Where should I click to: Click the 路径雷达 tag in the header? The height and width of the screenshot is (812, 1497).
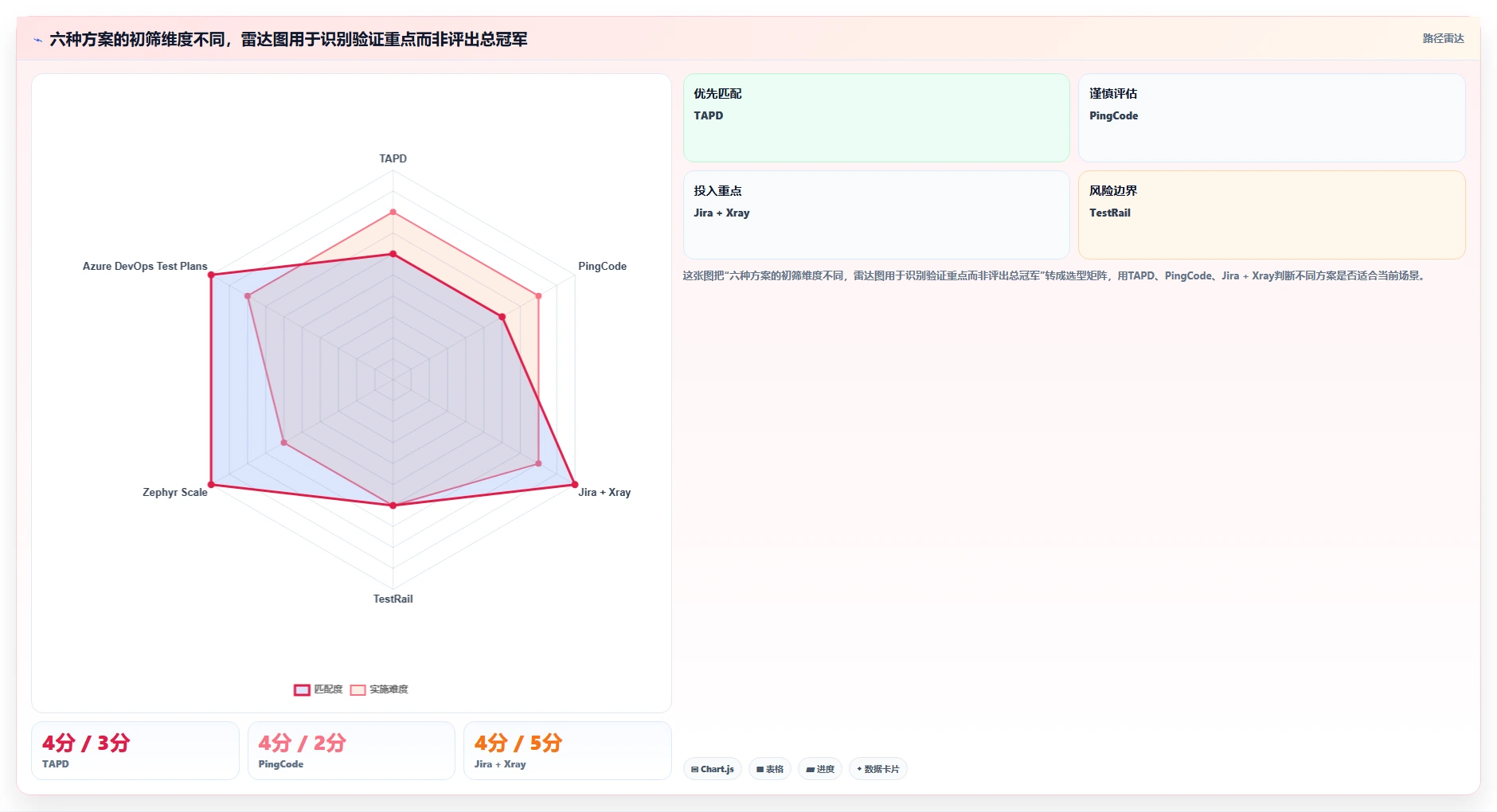click(1443, 38)
